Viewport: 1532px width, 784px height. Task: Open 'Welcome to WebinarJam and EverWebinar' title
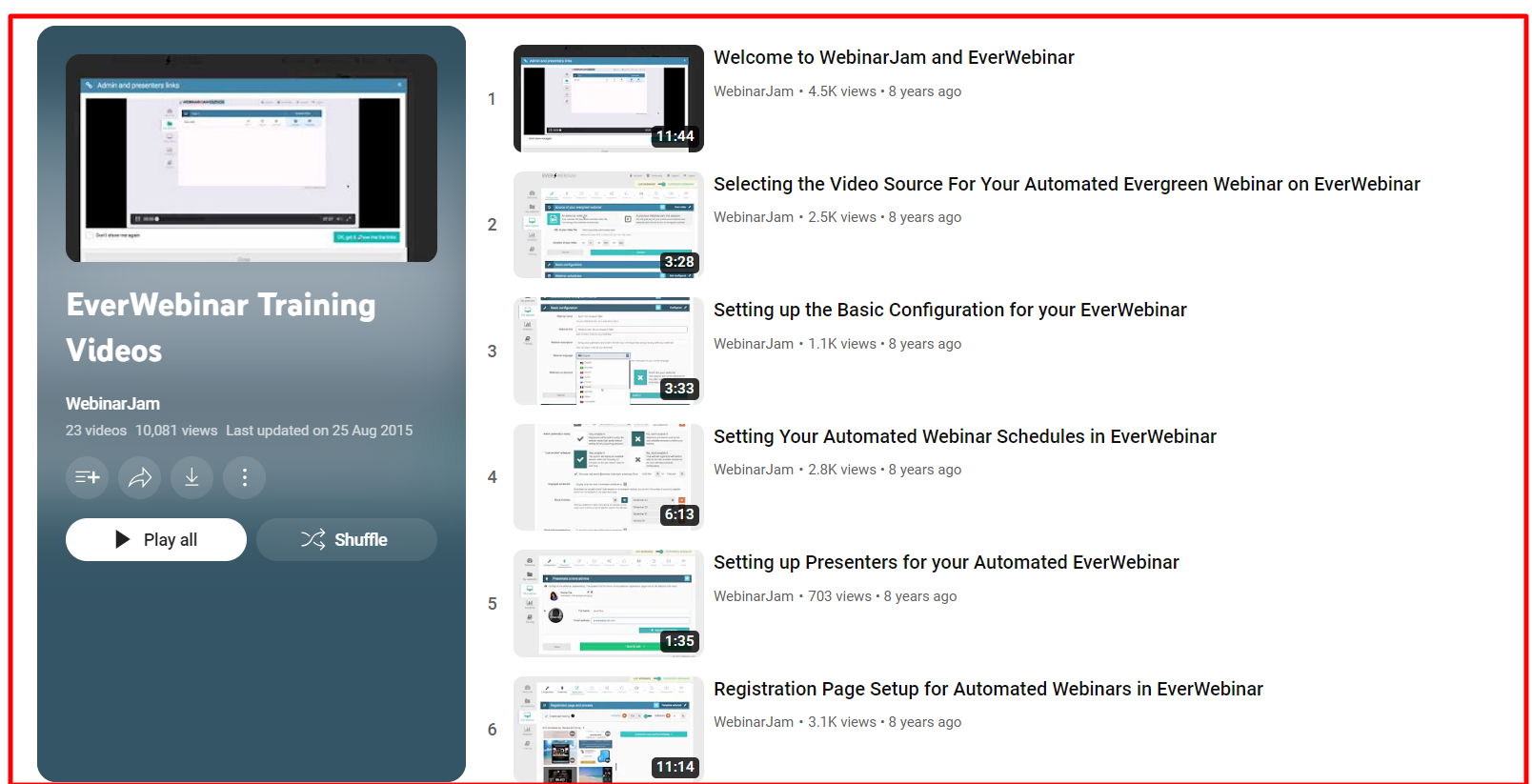[x=894, y=57]
